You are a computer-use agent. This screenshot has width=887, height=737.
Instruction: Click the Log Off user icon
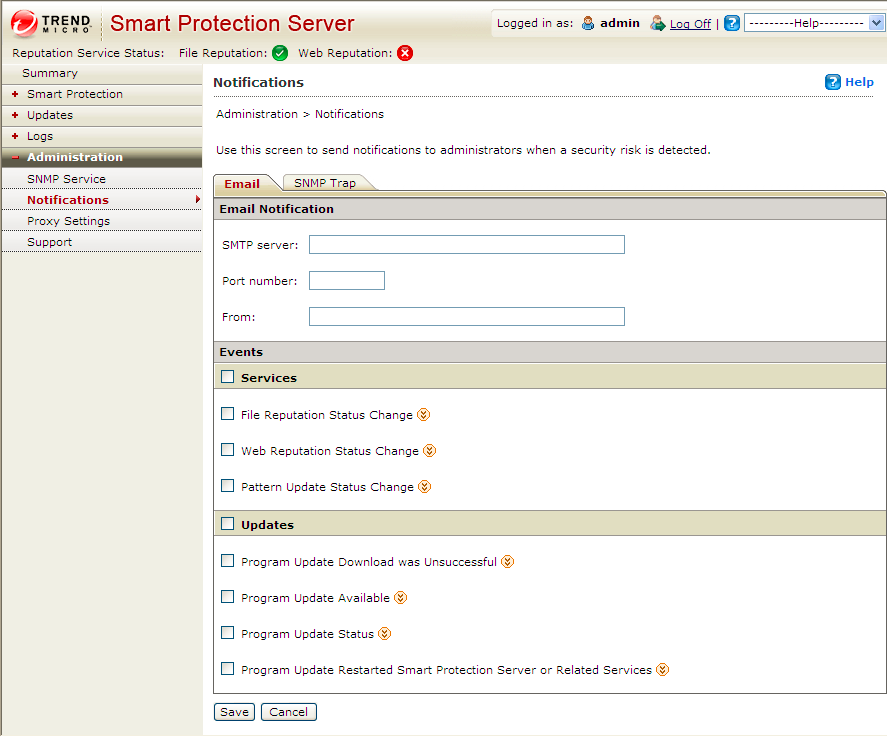tap(657, 23)
